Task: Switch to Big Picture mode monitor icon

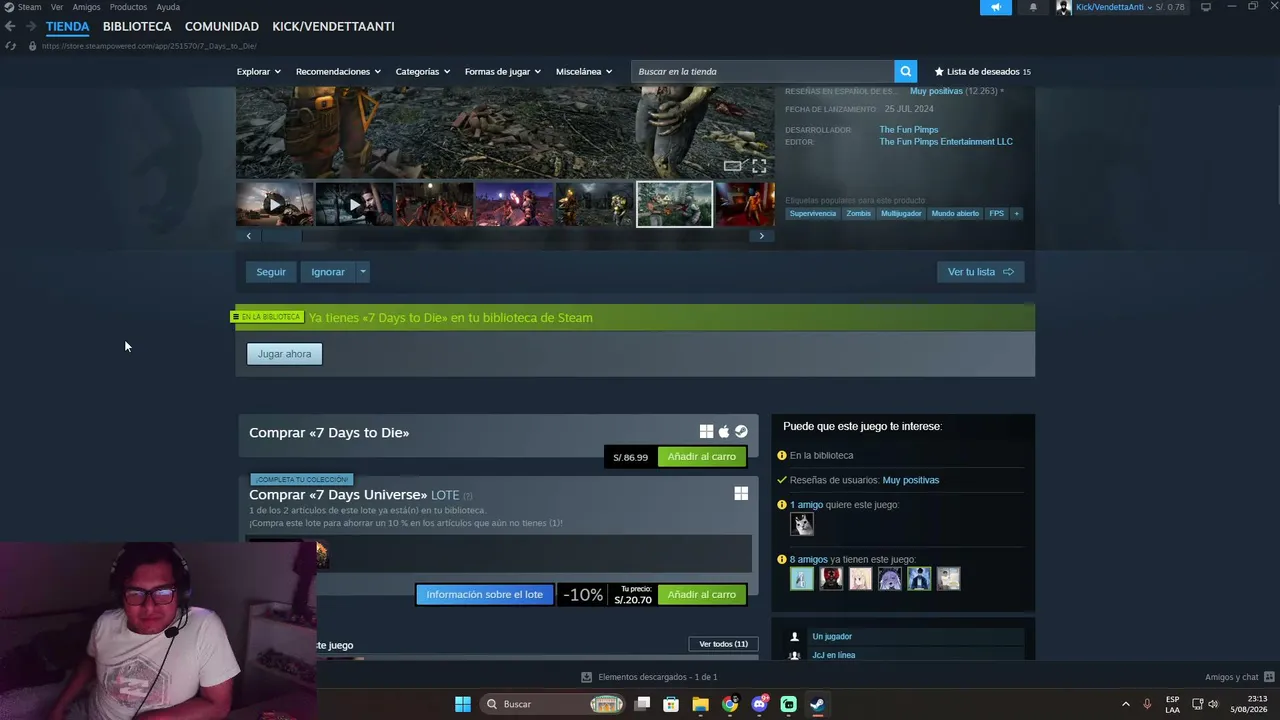Action: tap(1206, 7)
